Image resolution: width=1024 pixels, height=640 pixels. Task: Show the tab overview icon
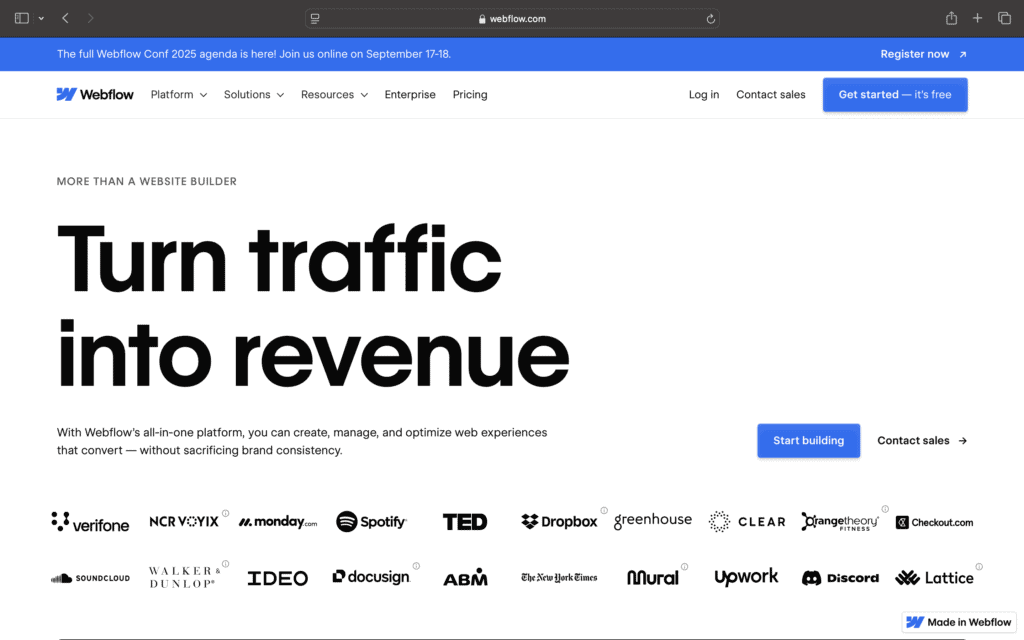click(1004, 18)
